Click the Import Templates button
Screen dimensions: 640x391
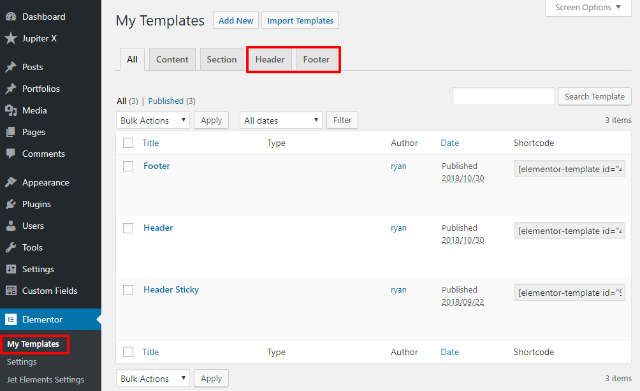(x=300, y=20)
